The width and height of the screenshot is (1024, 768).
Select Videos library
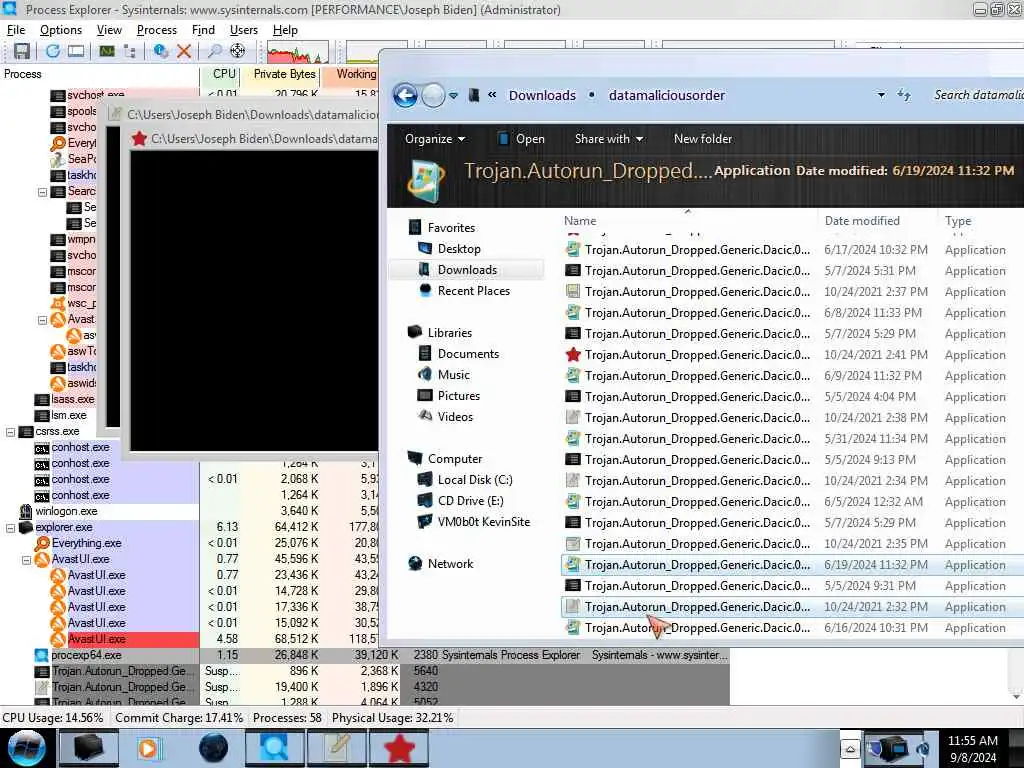tap(455, 417)
